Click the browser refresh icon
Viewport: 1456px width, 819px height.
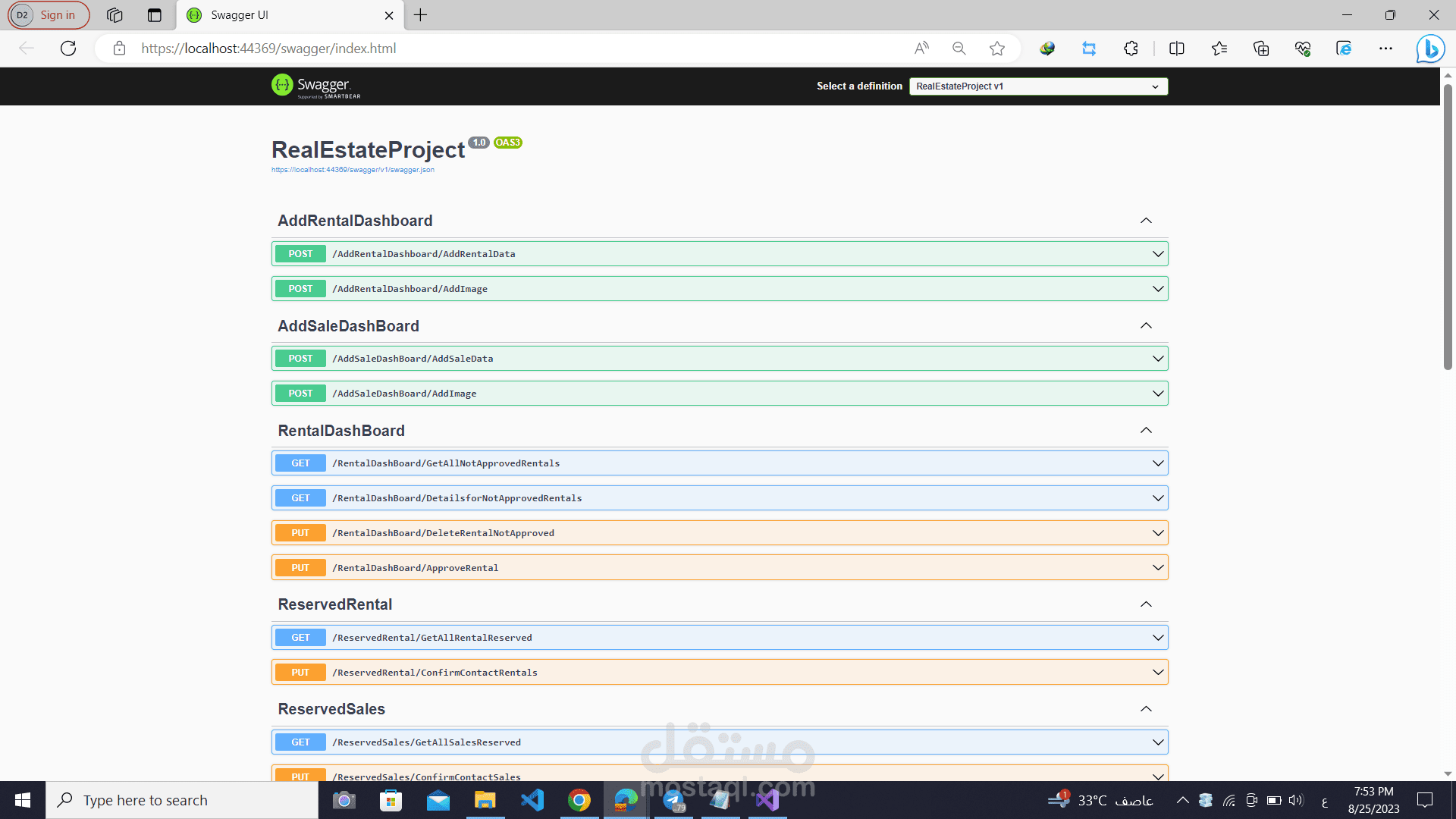[68, 49]
